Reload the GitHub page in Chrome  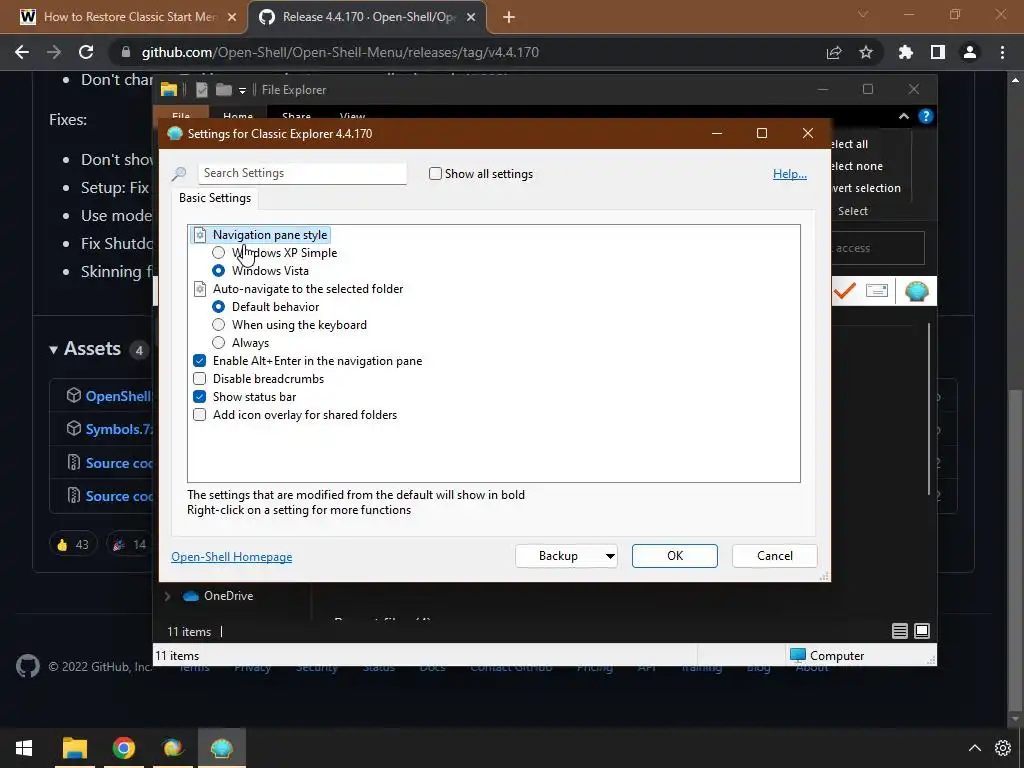point(86,52)
